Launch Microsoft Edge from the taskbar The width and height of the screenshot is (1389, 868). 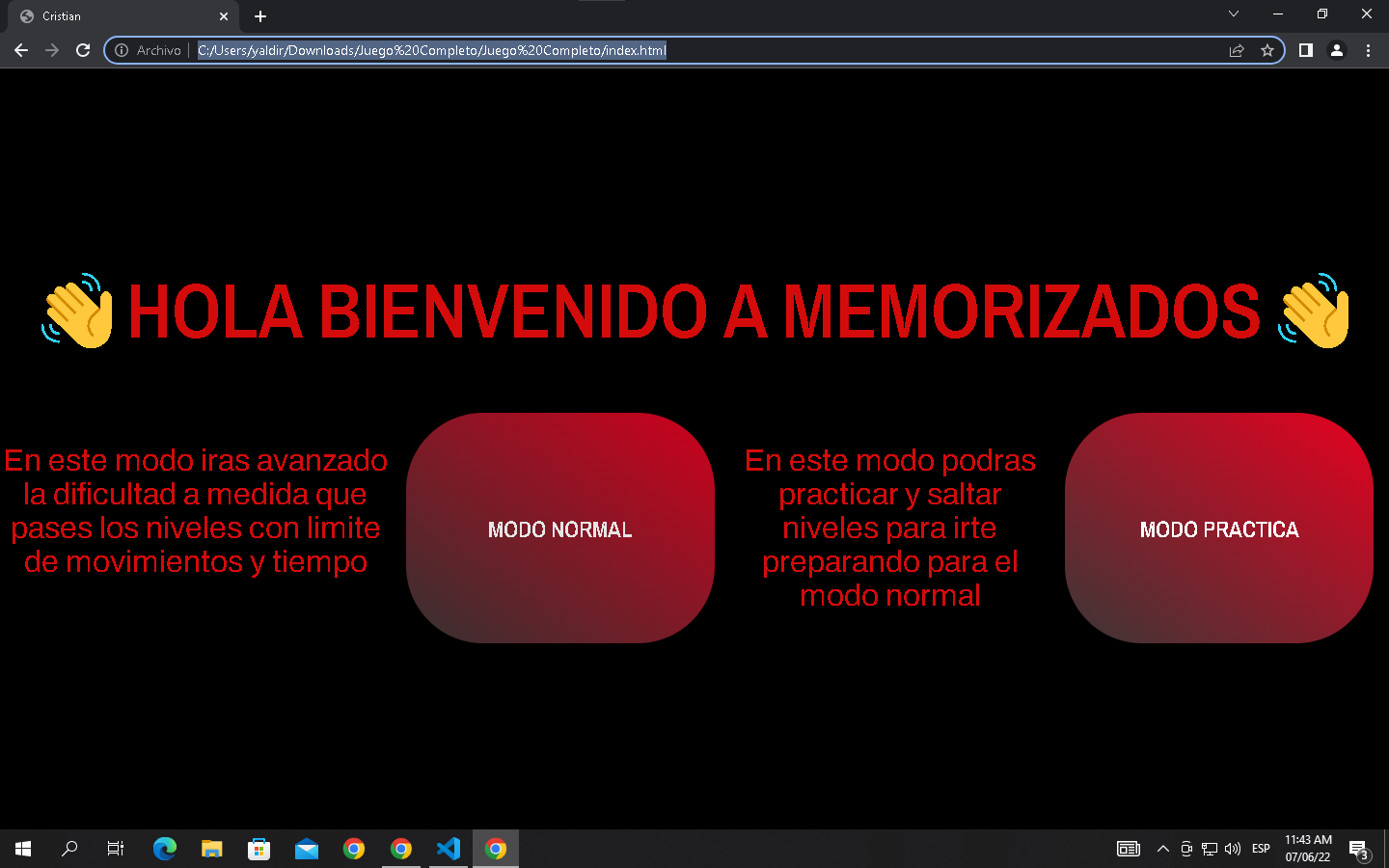click(165, 849)
